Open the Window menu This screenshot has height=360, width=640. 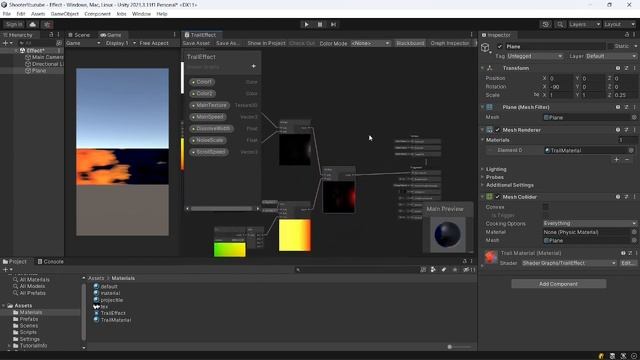141,14
